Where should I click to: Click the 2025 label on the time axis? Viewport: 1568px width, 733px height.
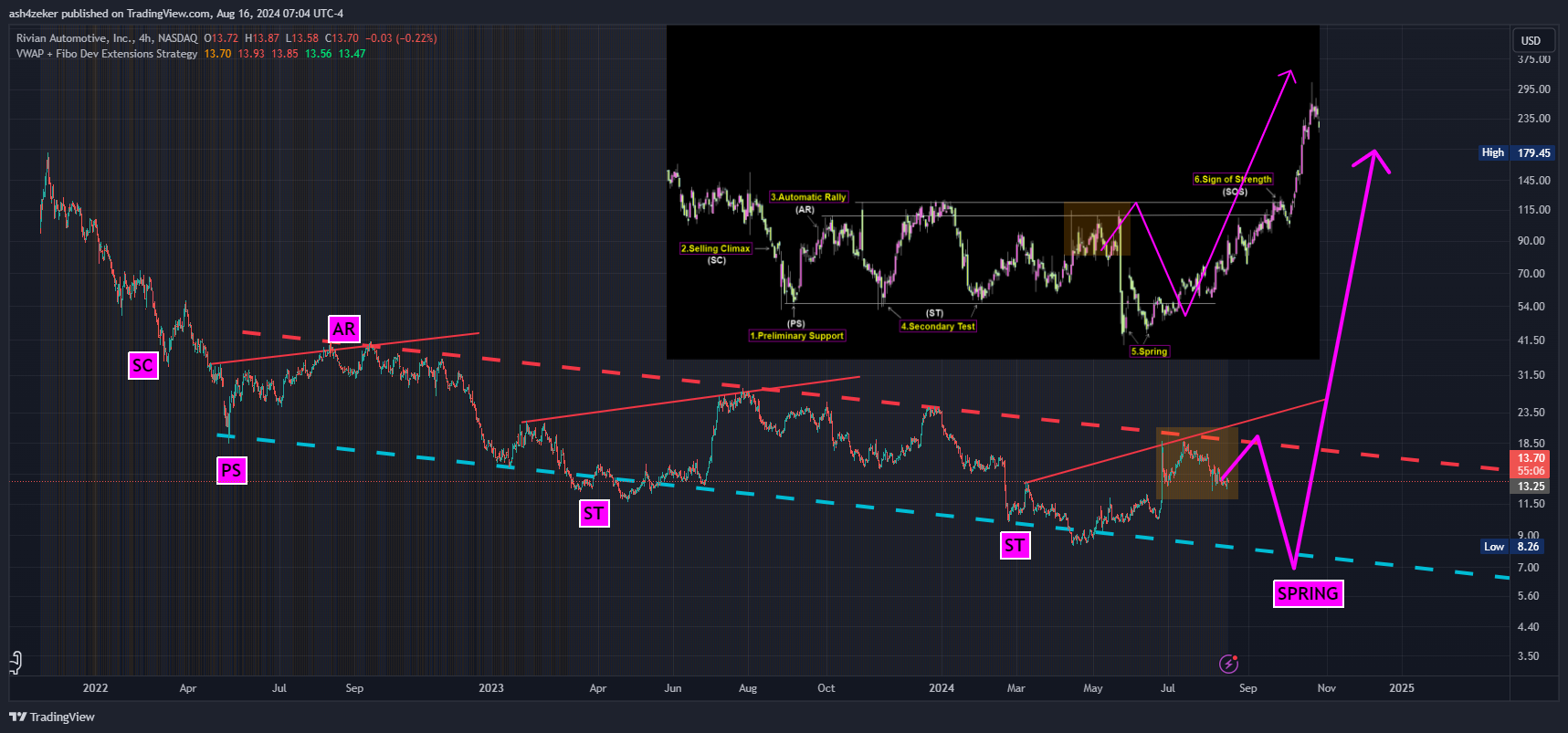tap(1402, 688)
